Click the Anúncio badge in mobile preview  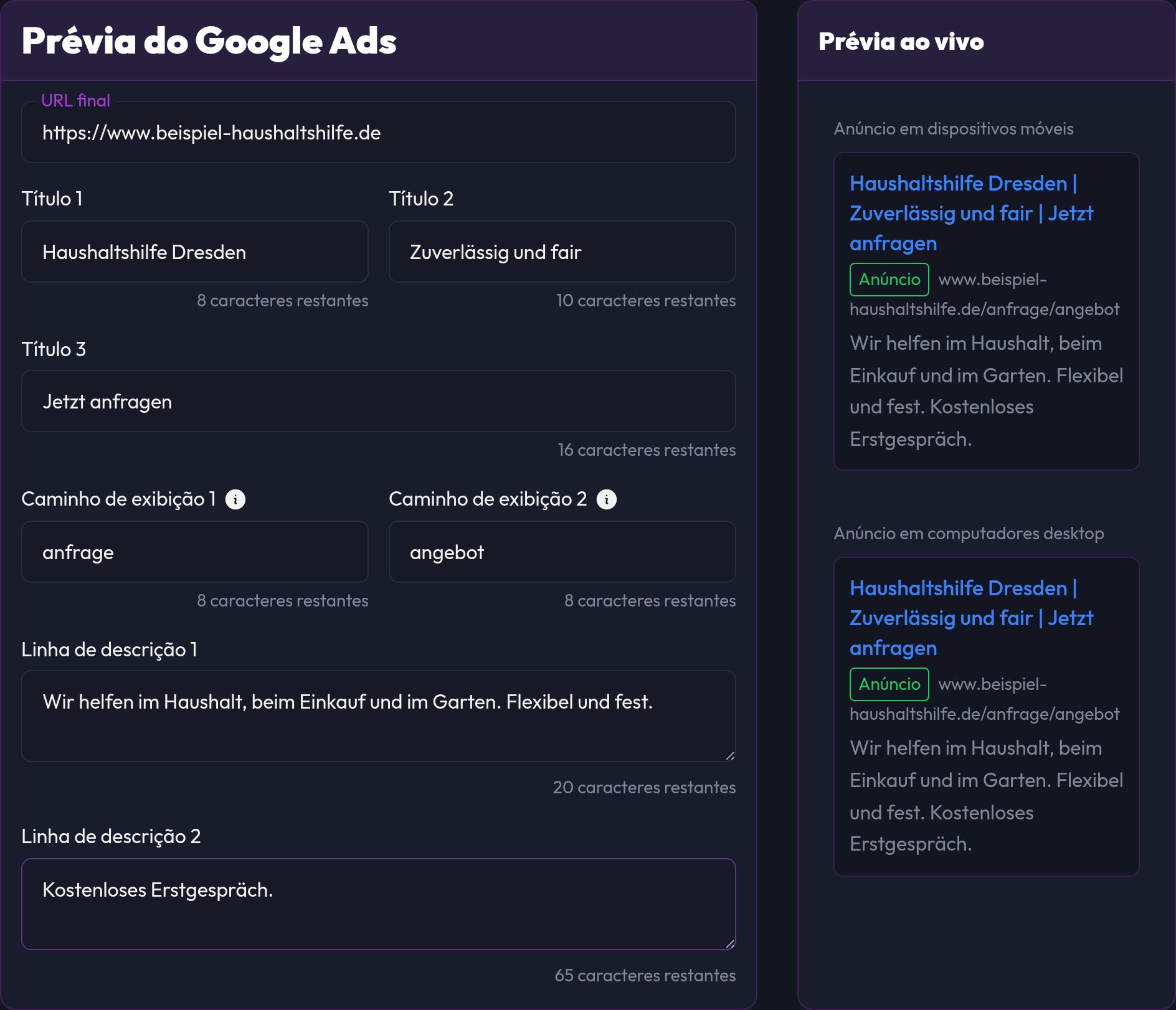click(x=889, y=280)
